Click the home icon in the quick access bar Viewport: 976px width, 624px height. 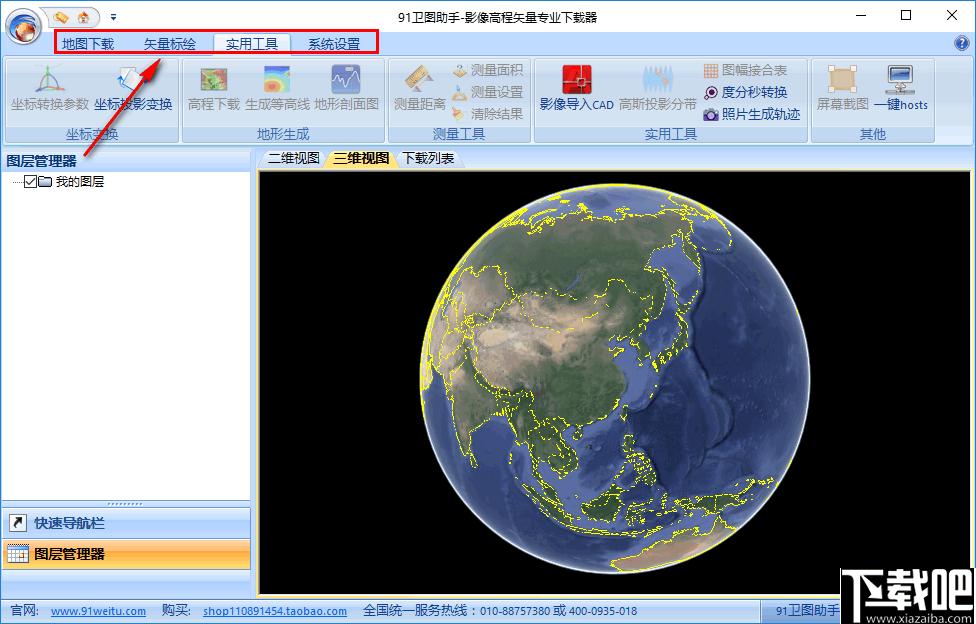point(84,17)
